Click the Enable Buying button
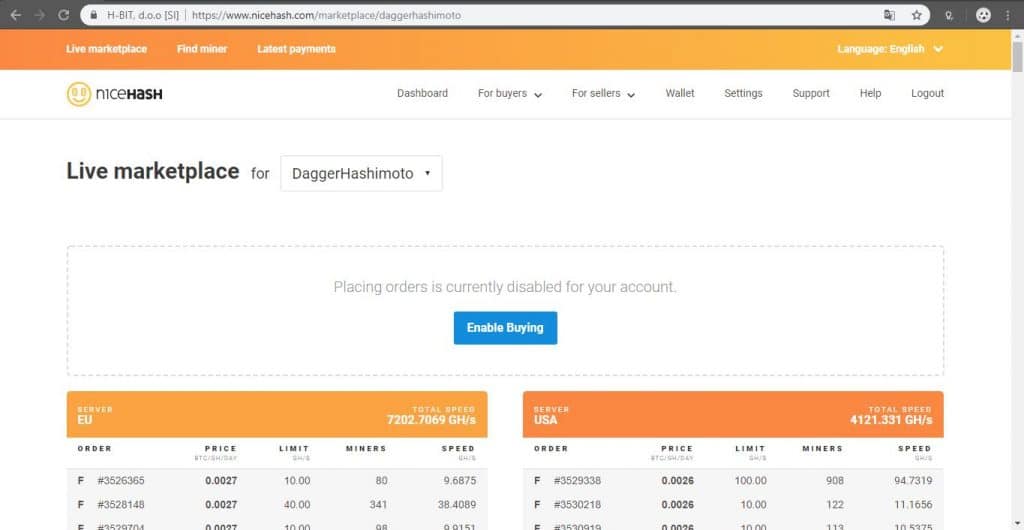Screen dimensions: 1024x530 click(505, 328)
